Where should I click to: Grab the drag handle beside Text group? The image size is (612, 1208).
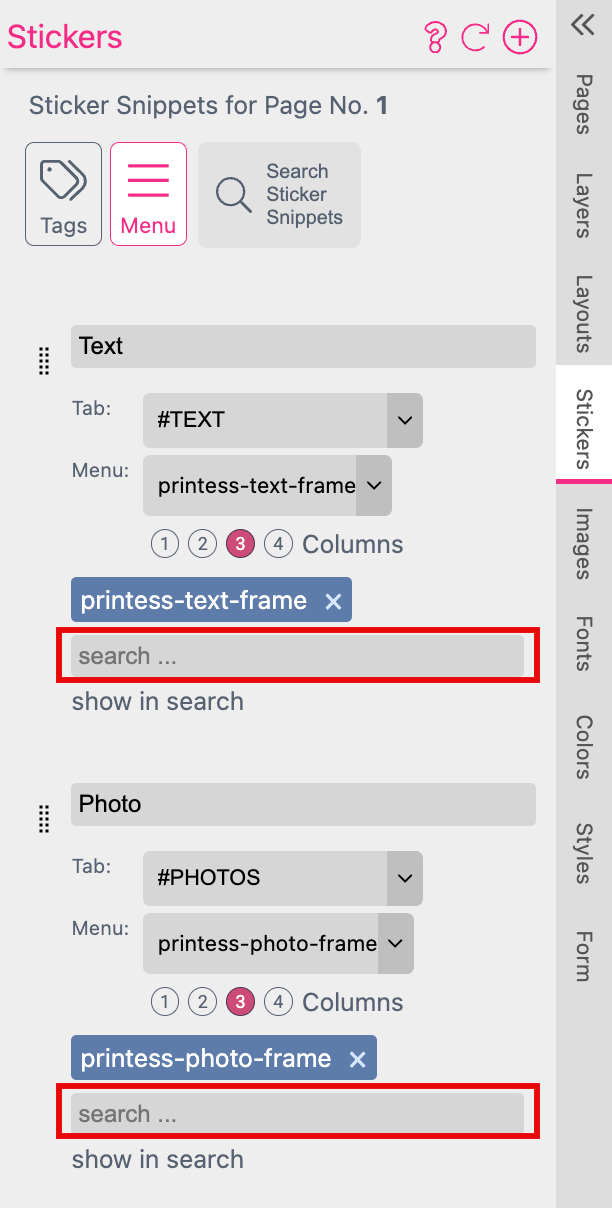(x=43, y=361)
